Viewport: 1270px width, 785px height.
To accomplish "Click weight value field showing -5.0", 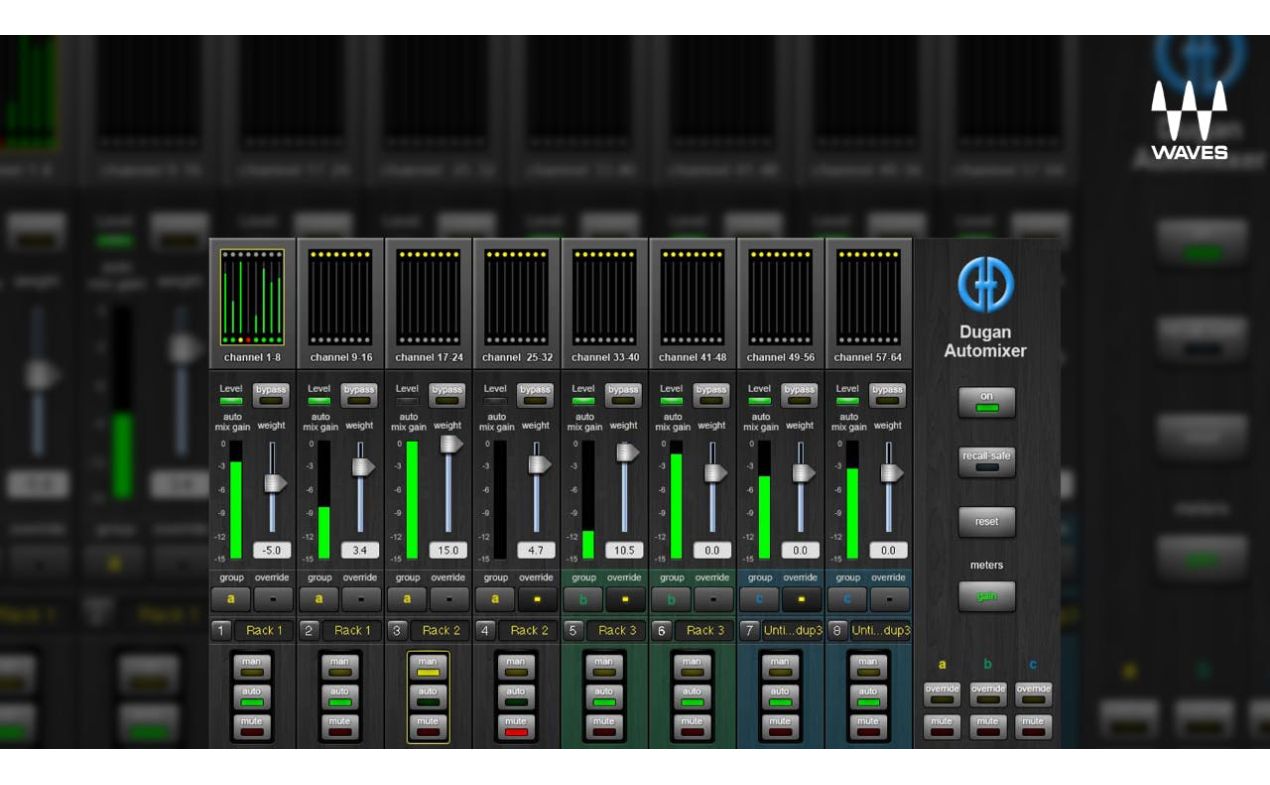I will [271, 550].
